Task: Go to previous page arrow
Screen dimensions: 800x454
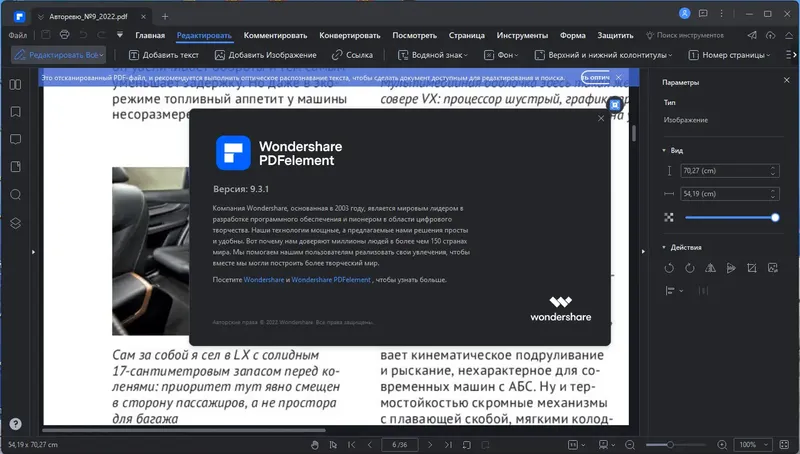Action: pyautogui.click(x=370, y=445)
